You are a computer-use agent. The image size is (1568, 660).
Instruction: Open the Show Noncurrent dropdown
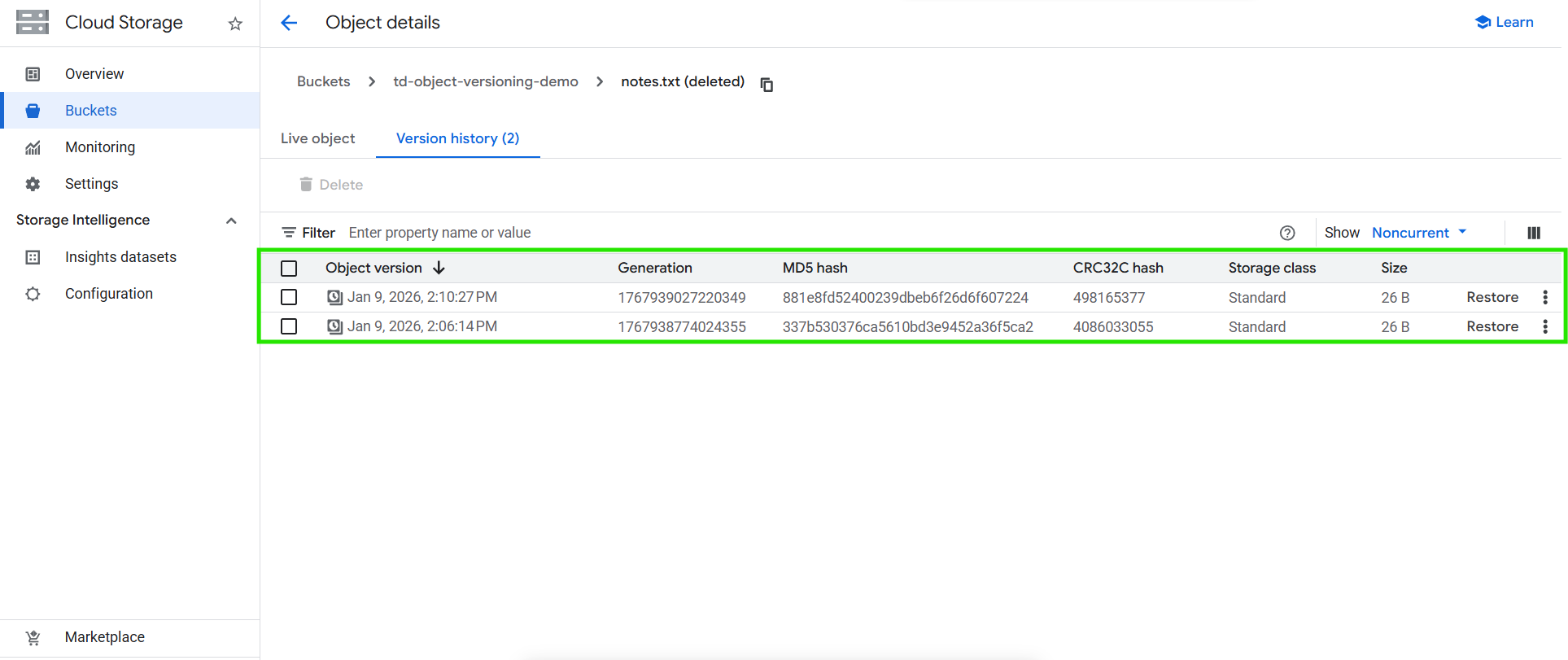[x=1419, y=233]
